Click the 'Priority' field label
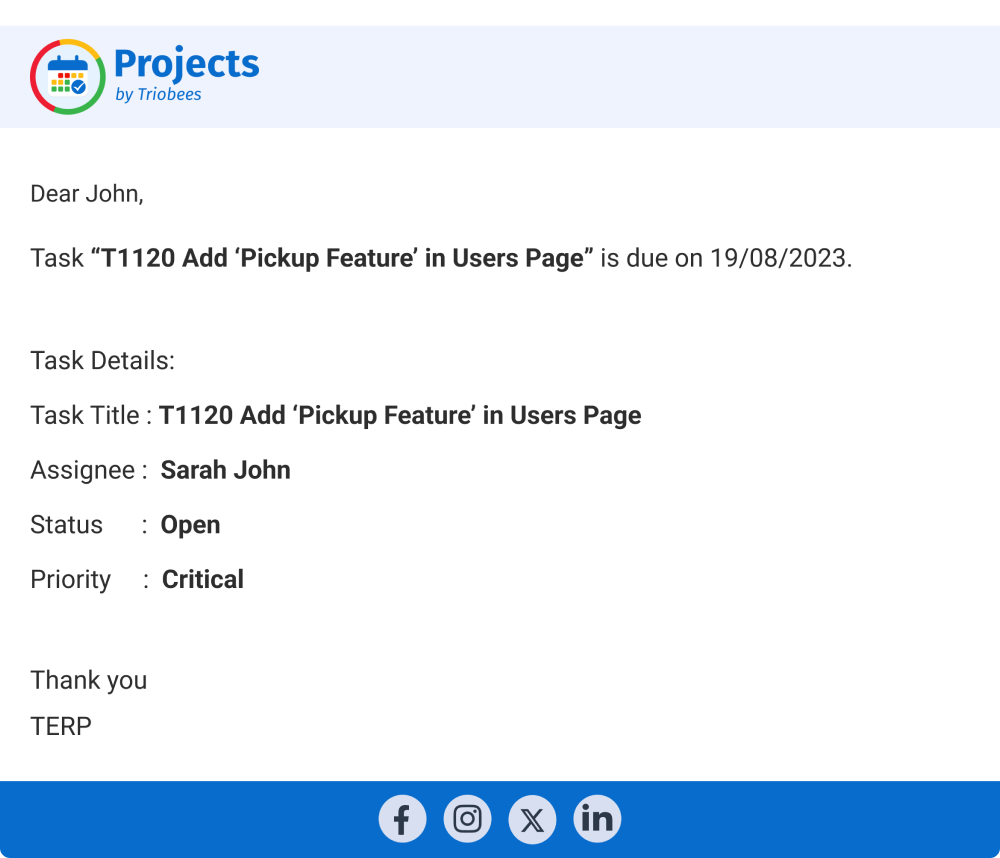The image size is (1000, 858). point(70,580)
